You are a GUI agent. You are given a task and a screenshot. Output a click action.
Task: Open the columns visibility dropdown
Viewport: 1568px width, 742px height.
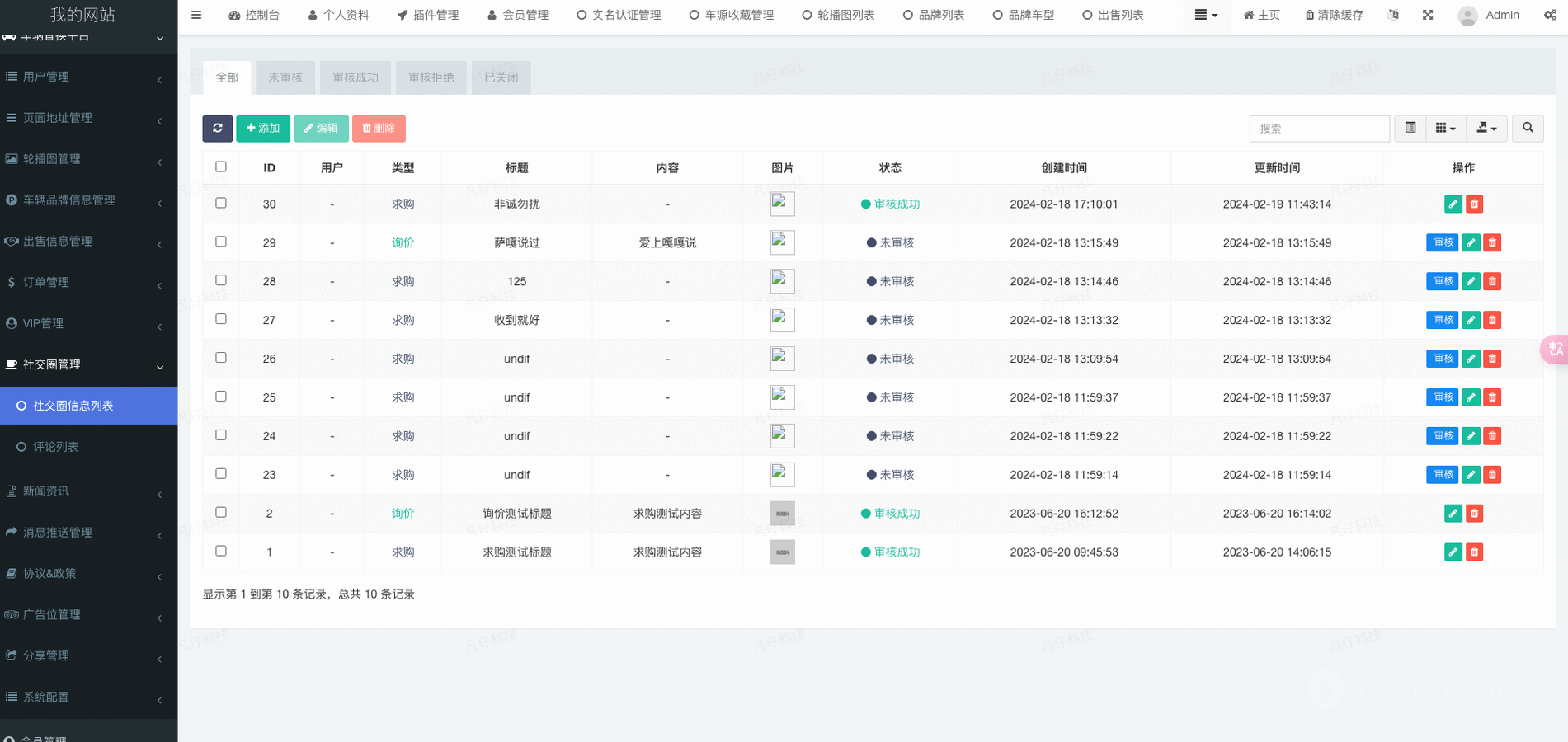pyautogui.click(x=1445, y=129)
